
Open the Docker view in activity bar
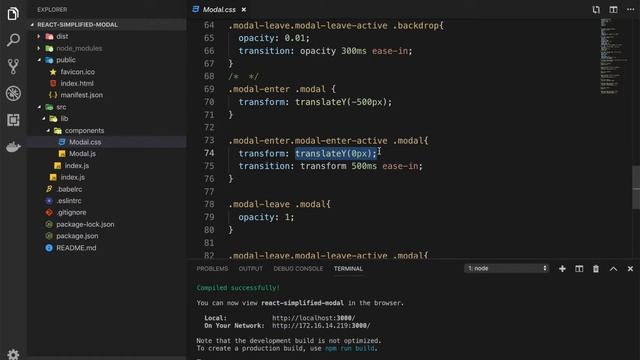click(x=13, y=147)
